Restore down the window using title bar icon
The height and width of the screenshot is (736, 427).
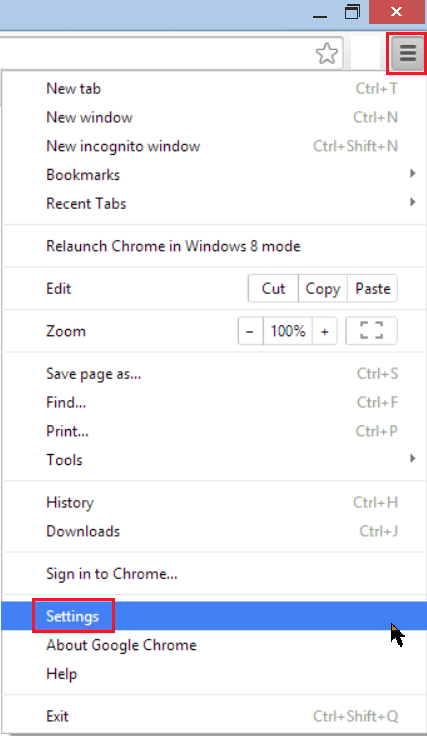pyautogui.click(x=352, y=12)
